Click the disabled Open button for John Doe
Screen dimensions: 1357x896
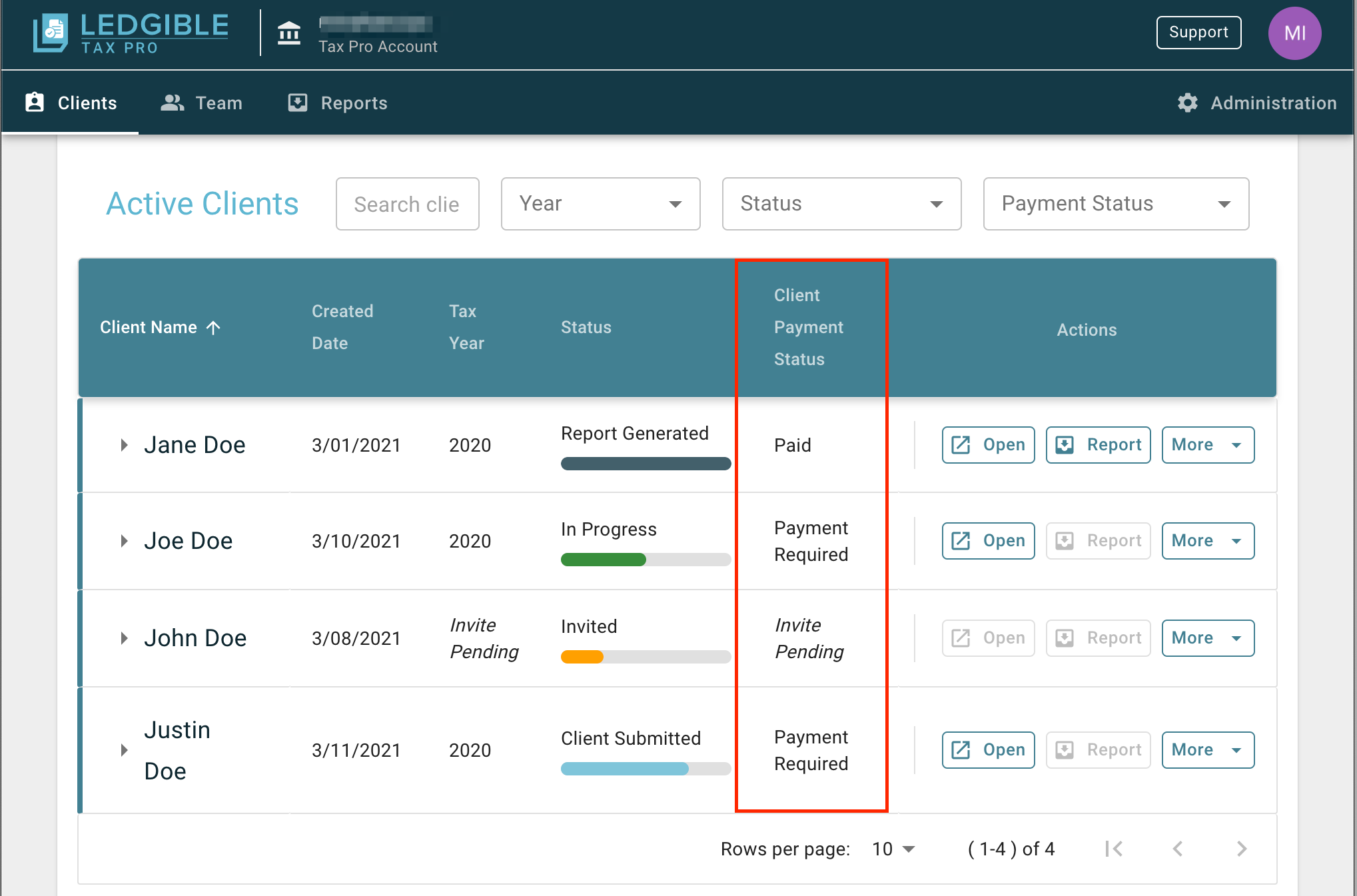[x=988, y=638]
